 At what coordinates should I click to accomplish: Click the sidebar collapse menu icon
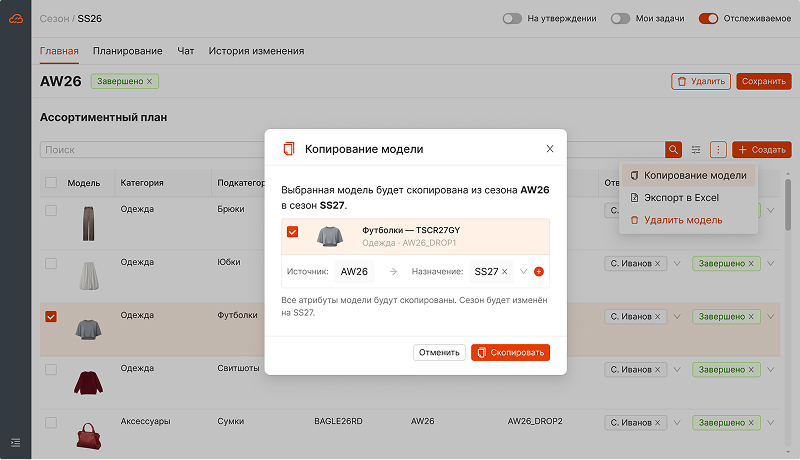point(16,443)
